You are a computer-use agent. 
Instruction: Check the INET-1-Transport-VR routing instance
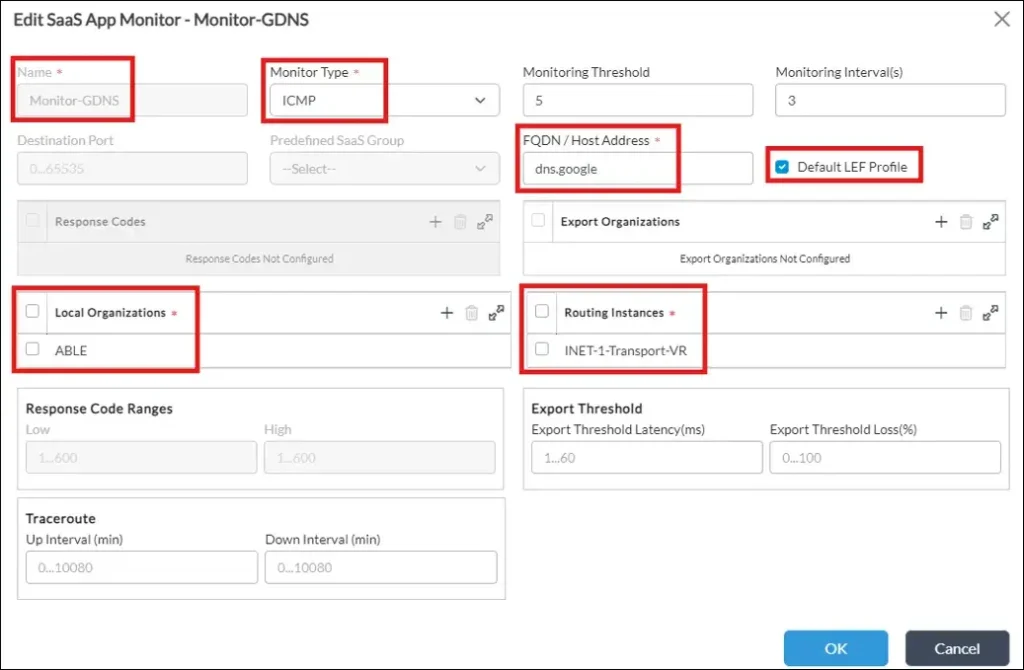click(x=542, y=350)
